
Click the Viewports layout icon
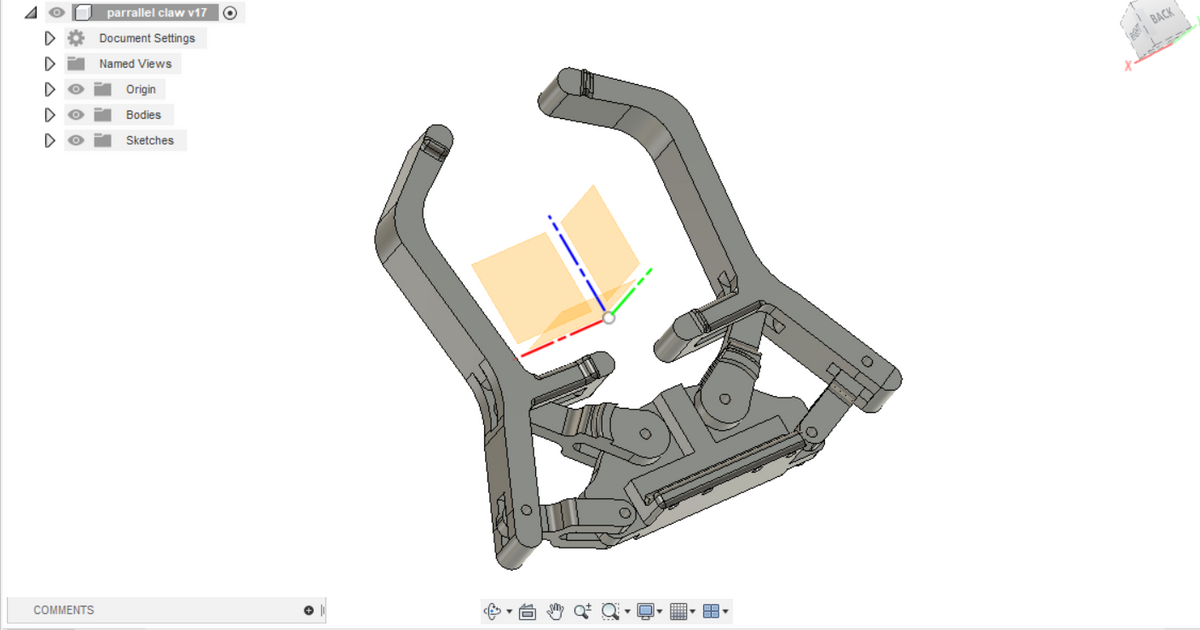pyautogui.click(x=710, y=611)
